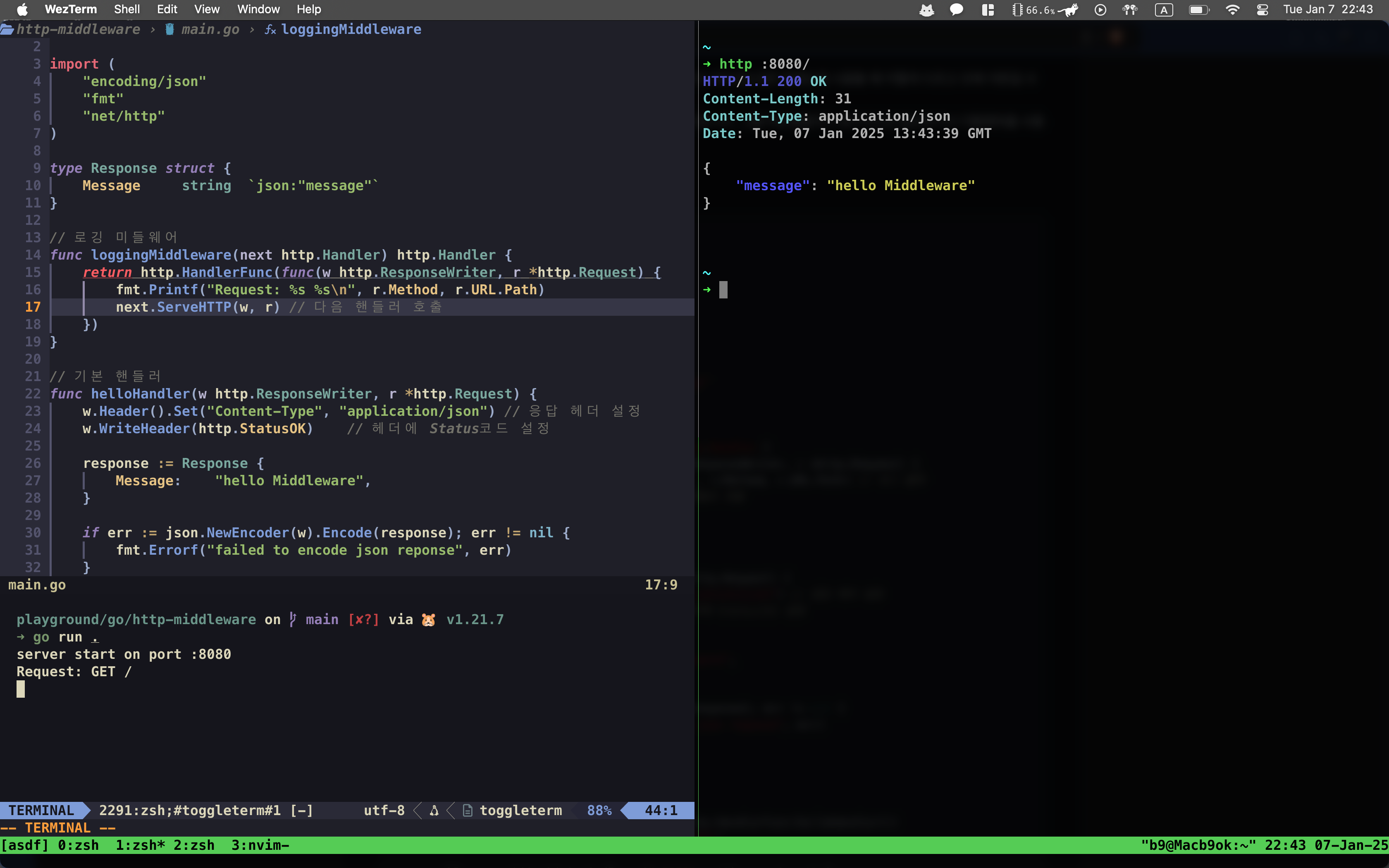Open the Apple menu
This screenshot has height=868, width=1389.
click(22, 9)
